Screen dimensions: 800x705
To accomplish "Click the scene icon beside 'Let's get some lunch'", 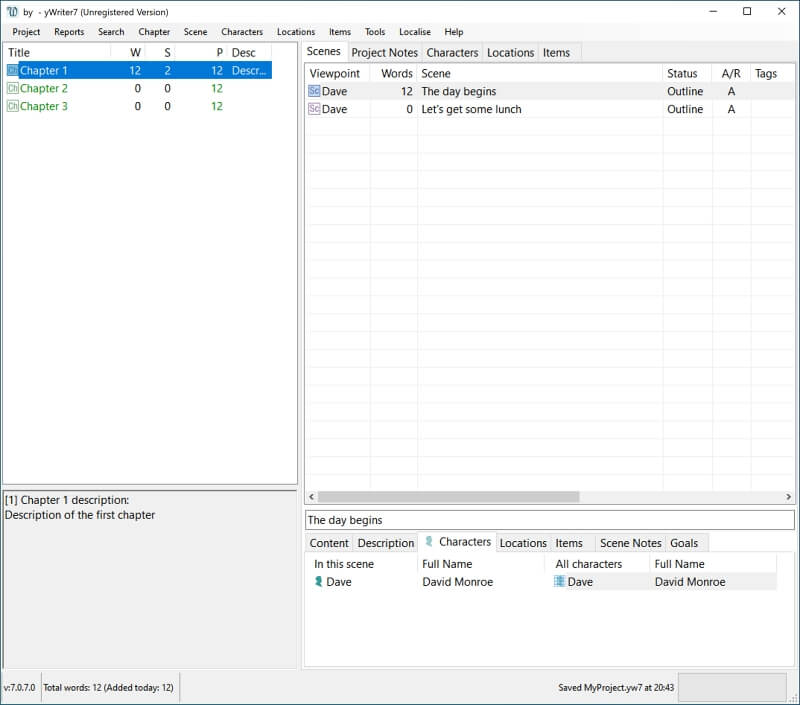I will point(314,109).
